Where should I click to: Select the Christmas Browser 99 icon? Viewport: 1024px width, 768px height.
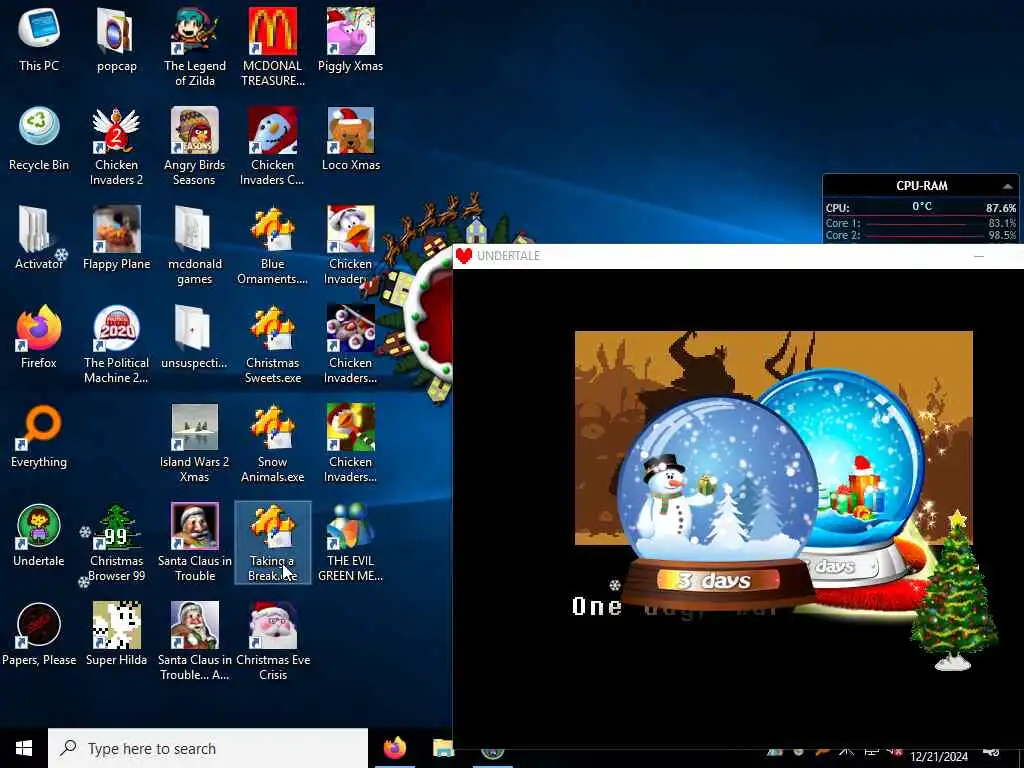click(x=116, y=543)
